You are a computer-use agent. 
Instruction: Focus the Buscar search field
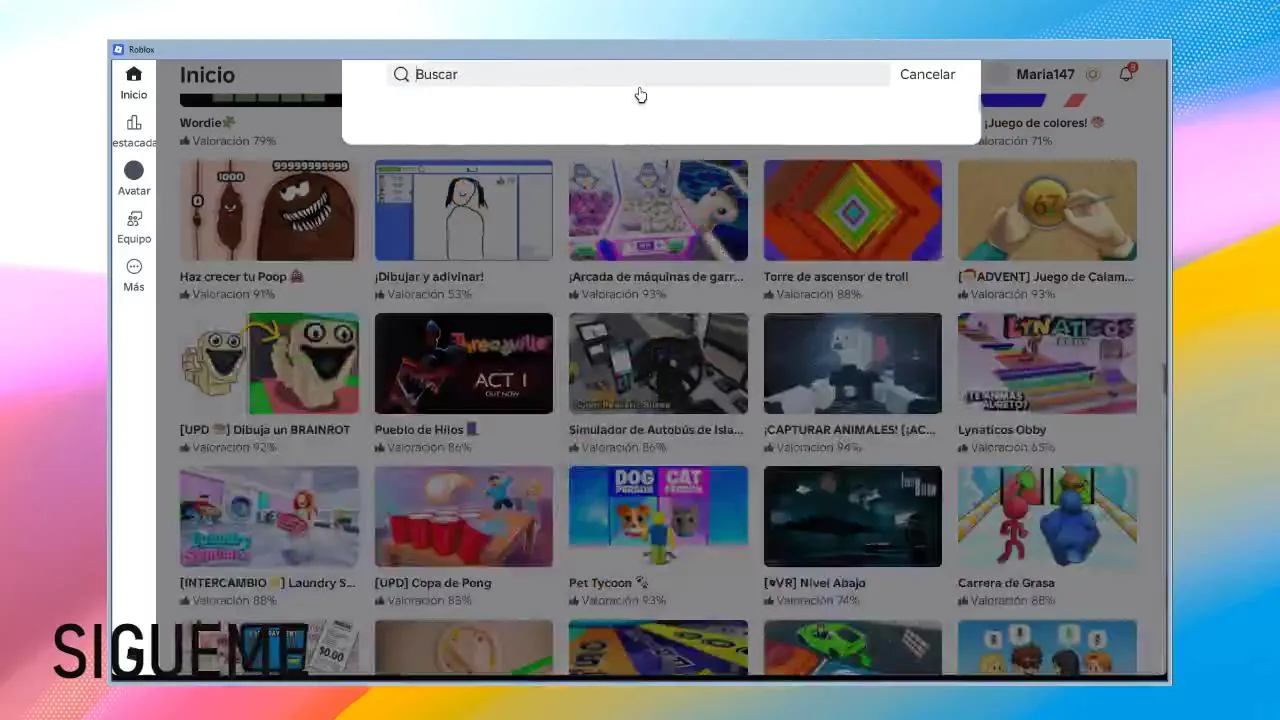(638, 74)
